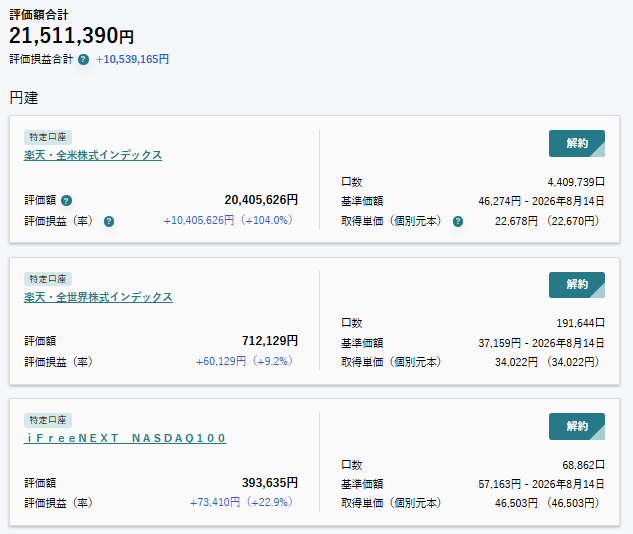This screenshot has height=534, width=633.
Task: Open help icon beside 評価損益合計
Action: pos(83,60)
